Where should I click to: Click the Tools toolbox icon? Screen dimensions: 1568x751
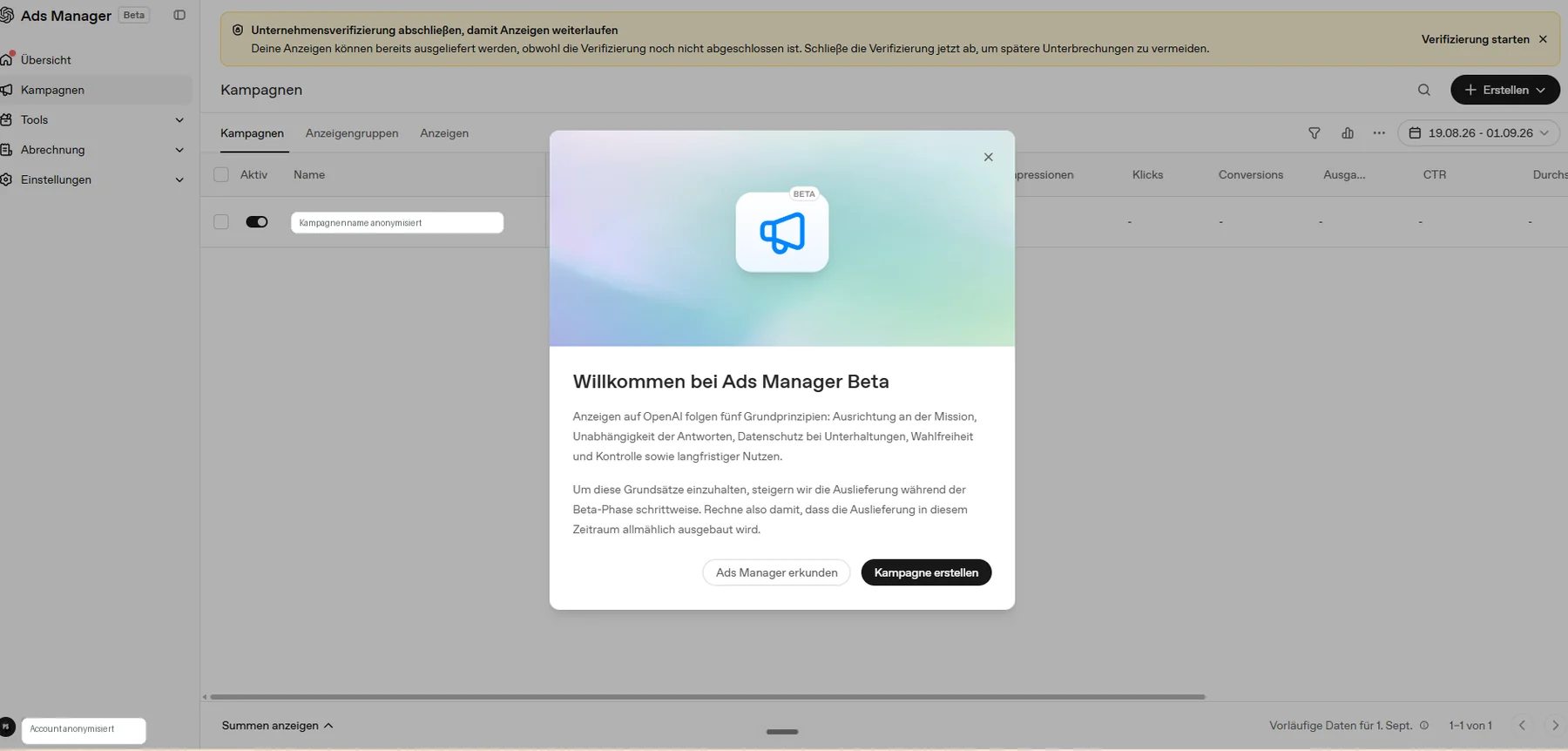[x=7, y=119]
